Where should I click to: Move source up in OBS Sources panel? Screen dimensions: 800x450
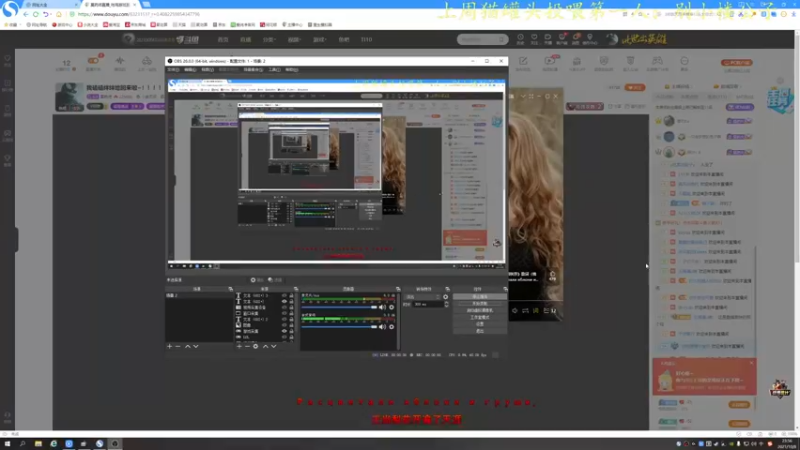point(265,346)
